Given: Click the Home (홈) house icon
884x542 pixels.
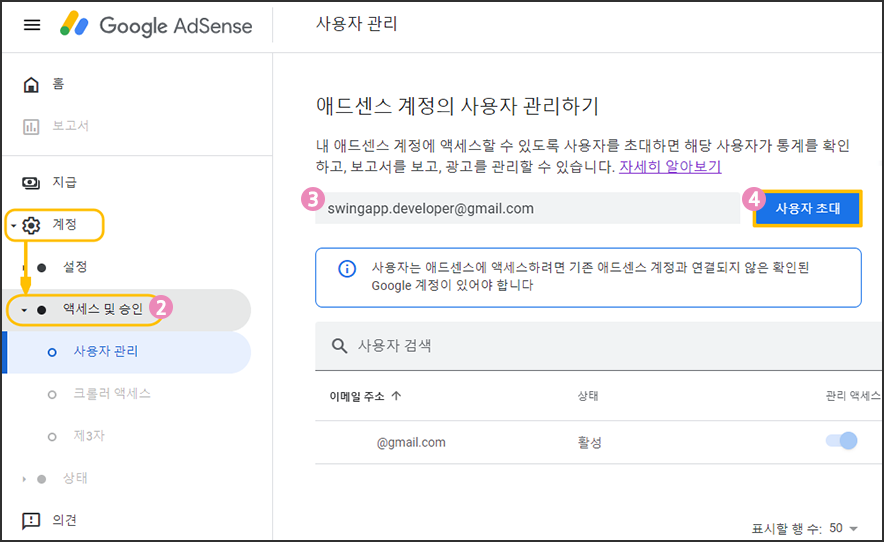Looking at the screenshot, I should click(x=31, y=84).
